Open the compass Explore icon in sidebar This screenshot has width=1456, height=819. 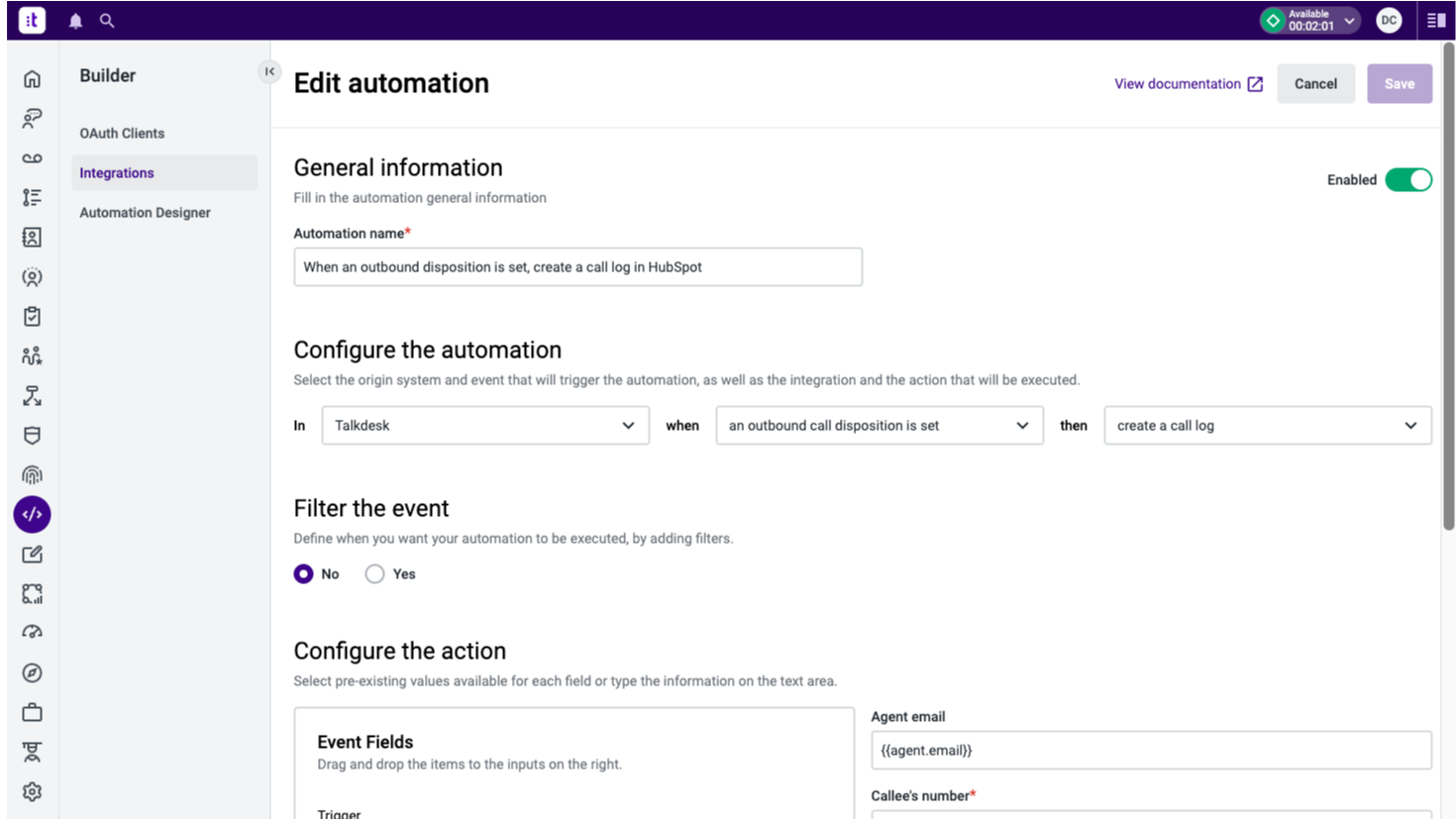[32, 673]
